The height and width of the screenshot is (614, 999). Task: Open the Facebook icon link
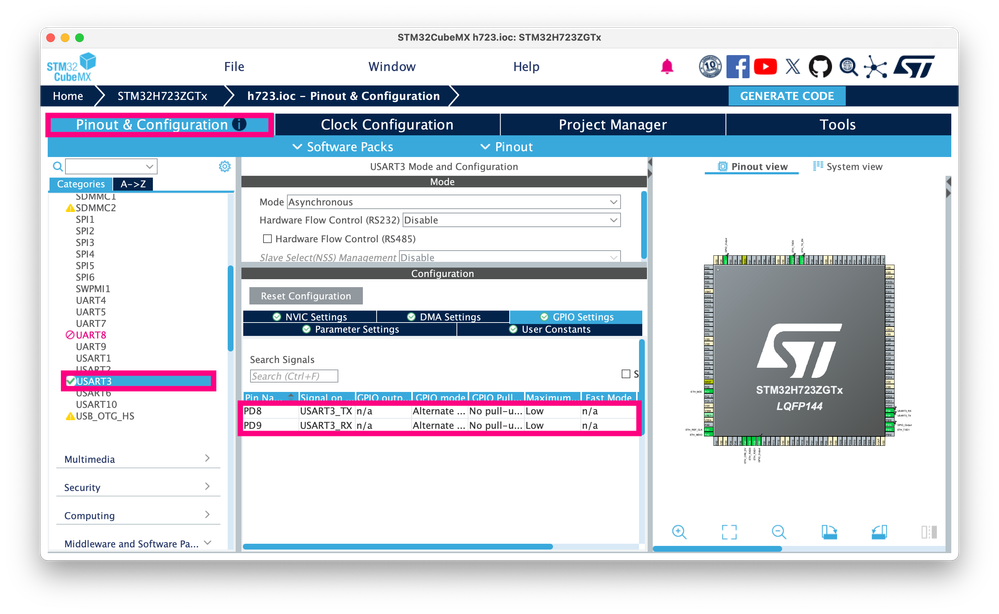point(738,66)
